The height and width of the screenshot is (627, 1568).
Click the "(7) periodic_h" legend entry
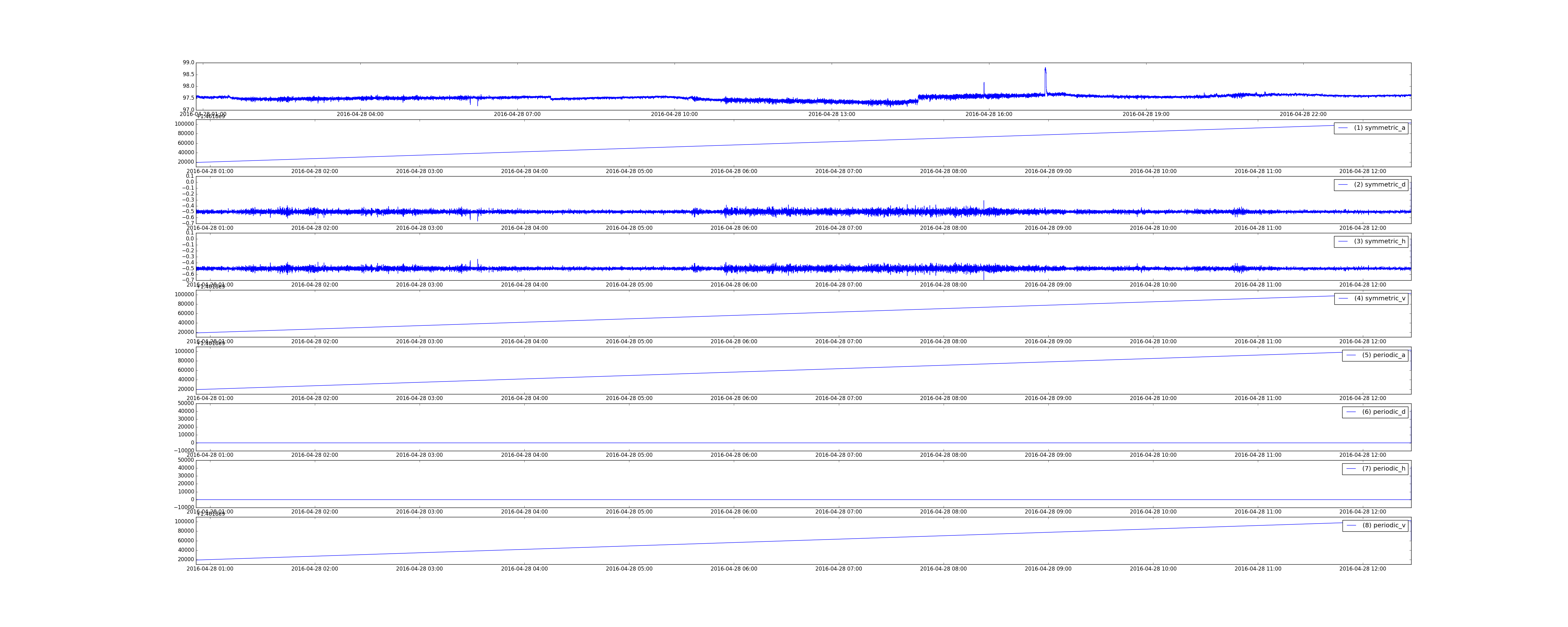(1384, 469)
